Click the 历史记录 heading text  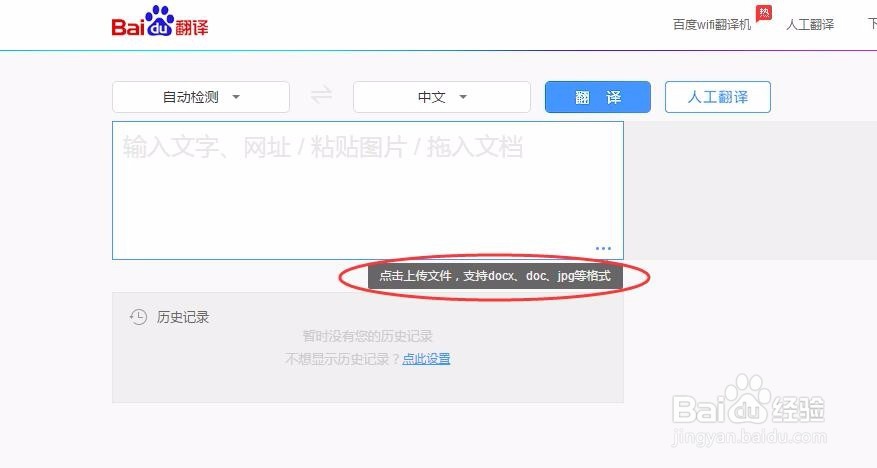tap(183, 317)
